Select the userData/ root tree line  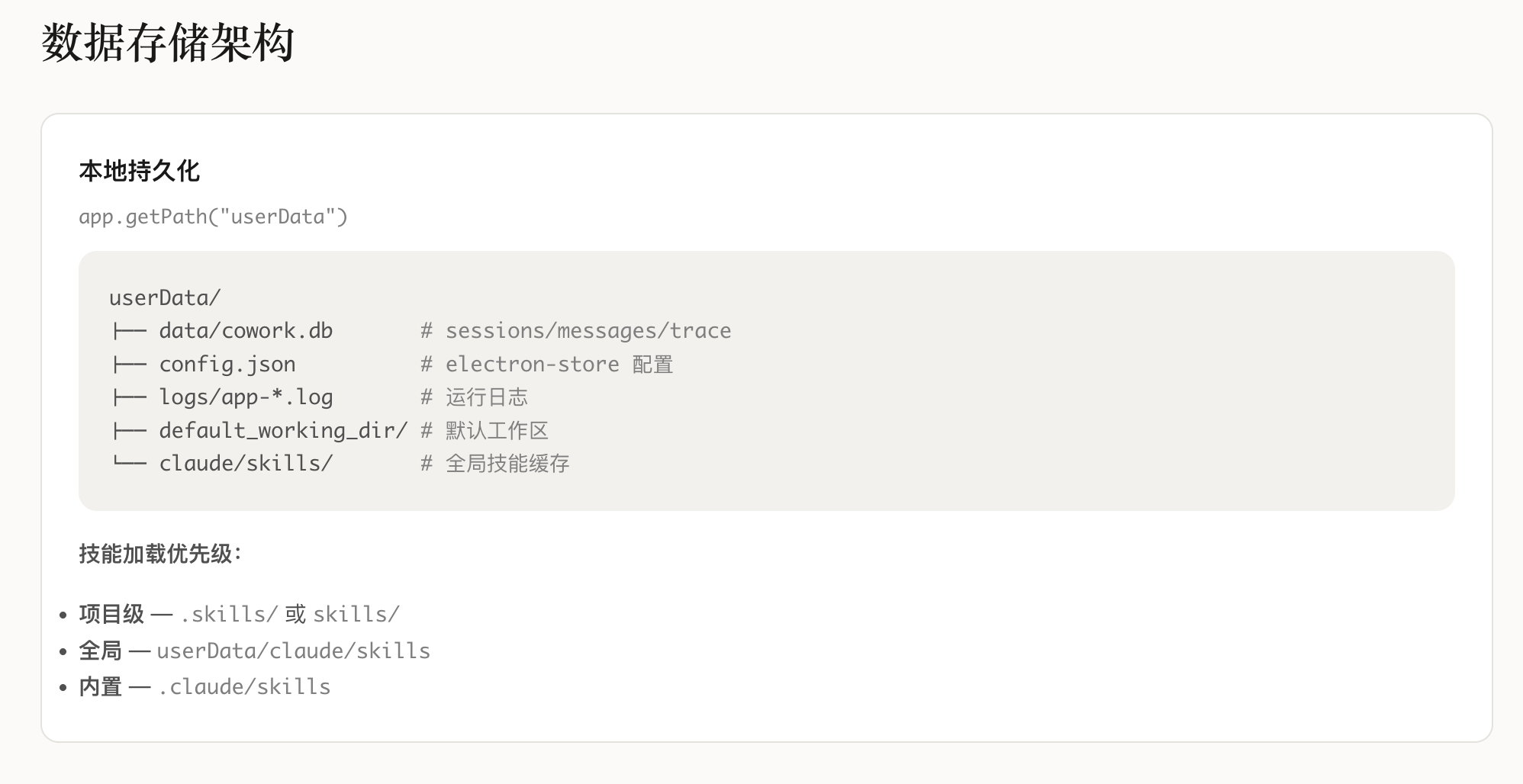click(165, 298)
